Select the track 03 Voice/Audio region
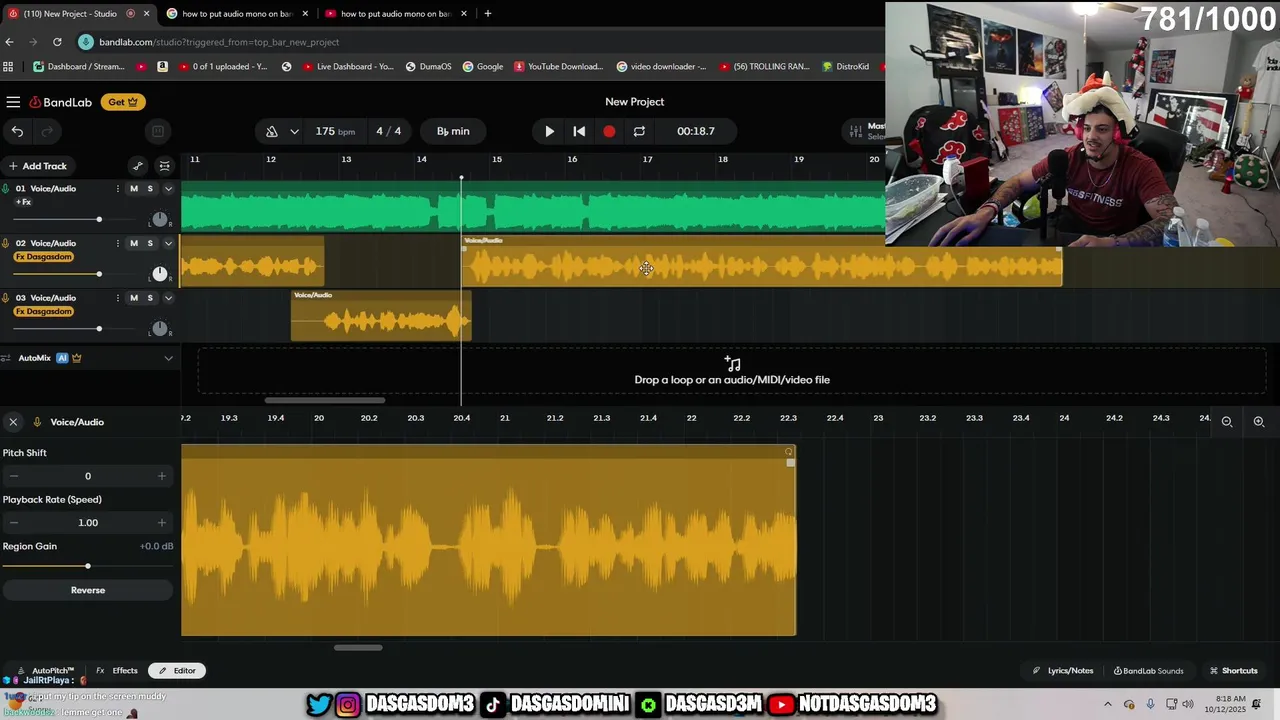1280x720 pixels. [x=381, y=317]
